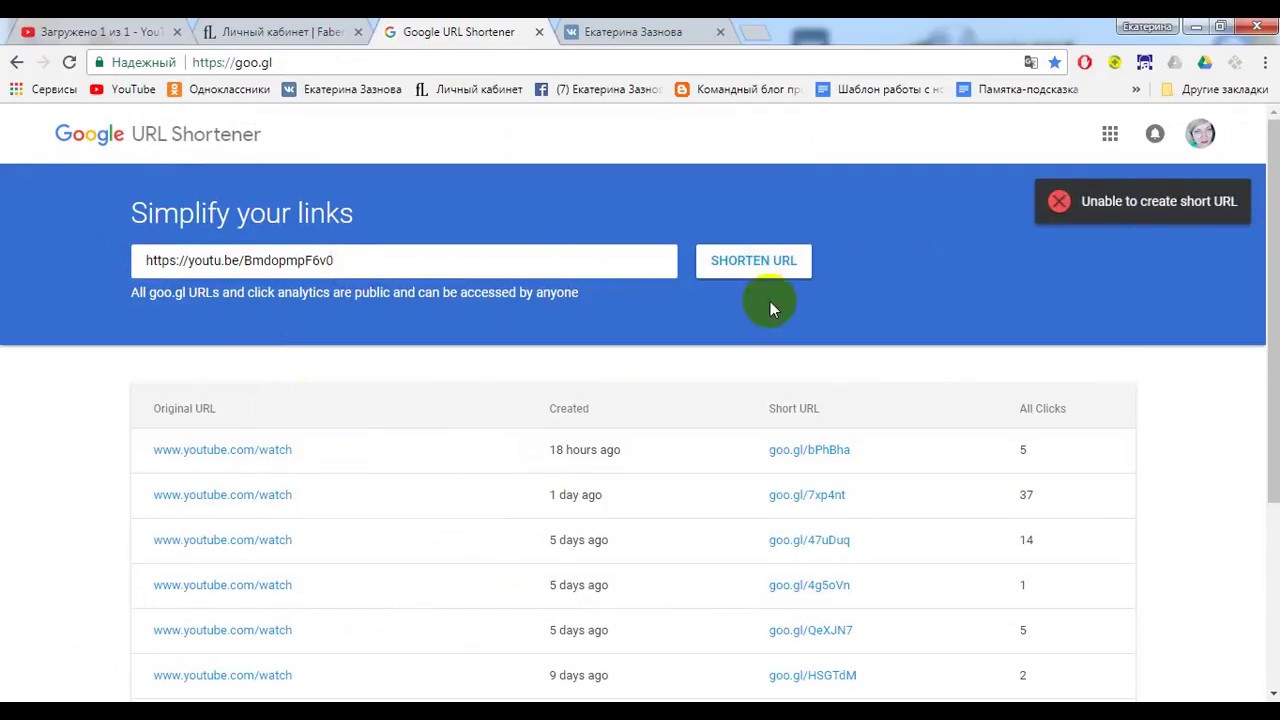Screen dimensions: 1280x720
Task: Click the 37 clicks count
Action: 1026,495
